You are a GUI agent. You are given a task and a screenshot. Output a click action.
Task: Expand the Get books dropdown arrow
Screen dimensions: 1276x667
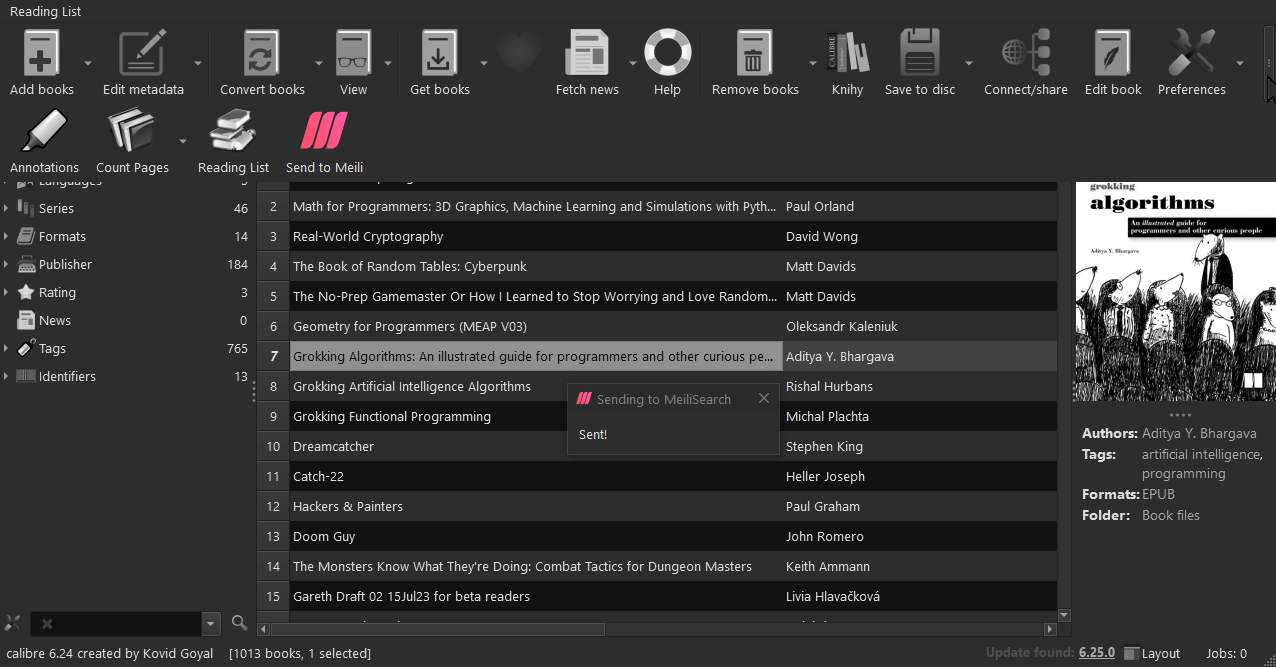click(484, 63)
